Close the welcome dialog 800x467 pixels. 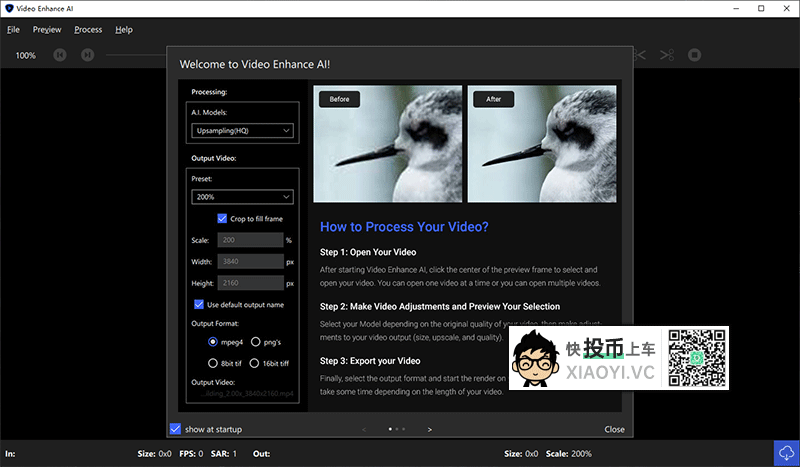[614, 429]
